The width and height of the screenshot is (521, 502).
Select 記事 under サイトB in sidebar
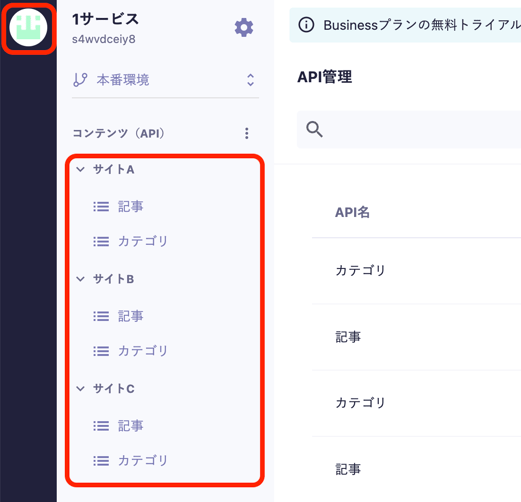coord(130,316)
